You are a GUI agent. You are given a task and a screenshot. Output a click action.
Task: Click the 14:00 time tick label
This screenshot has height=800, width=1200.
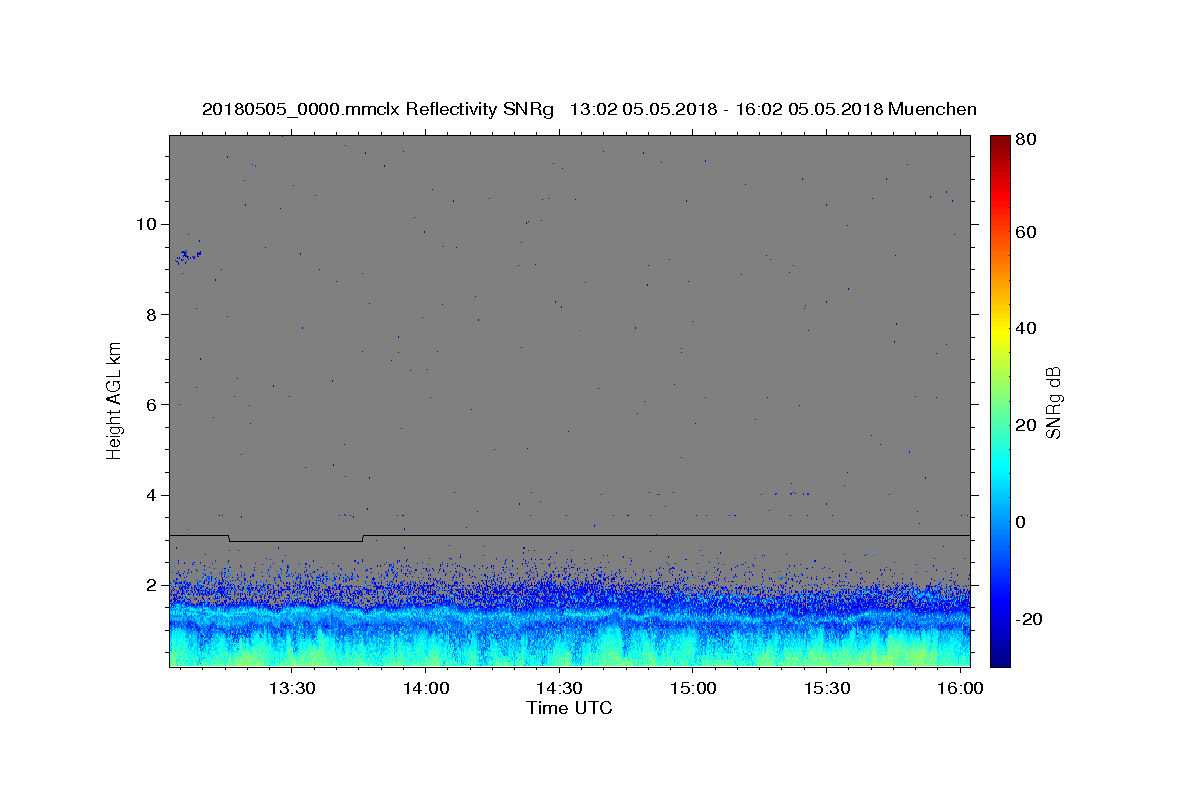point(425,689)
